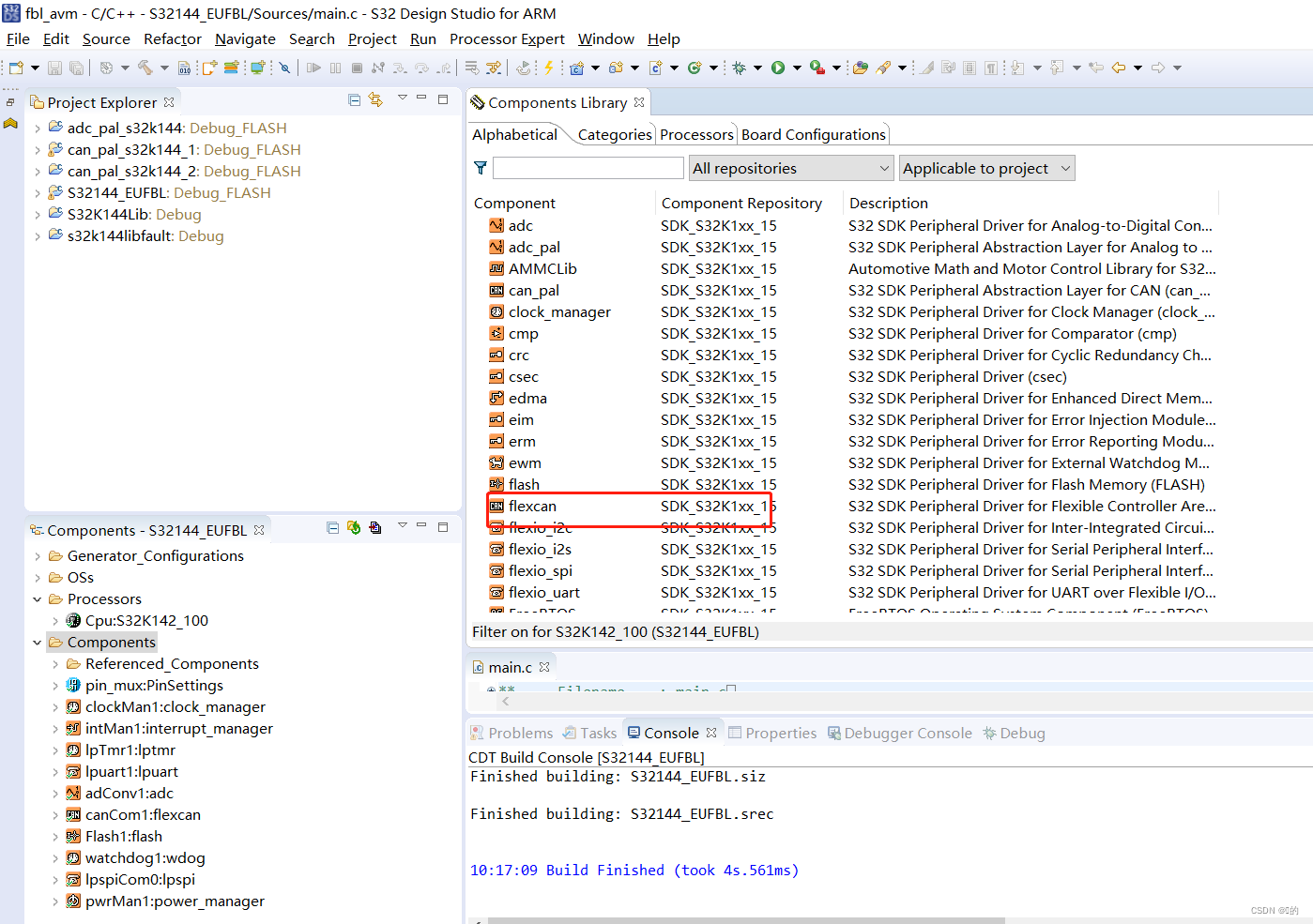Click the New file toolbar icon
The width and height of the screenshot is (1313, 924).
click(16, 68)
